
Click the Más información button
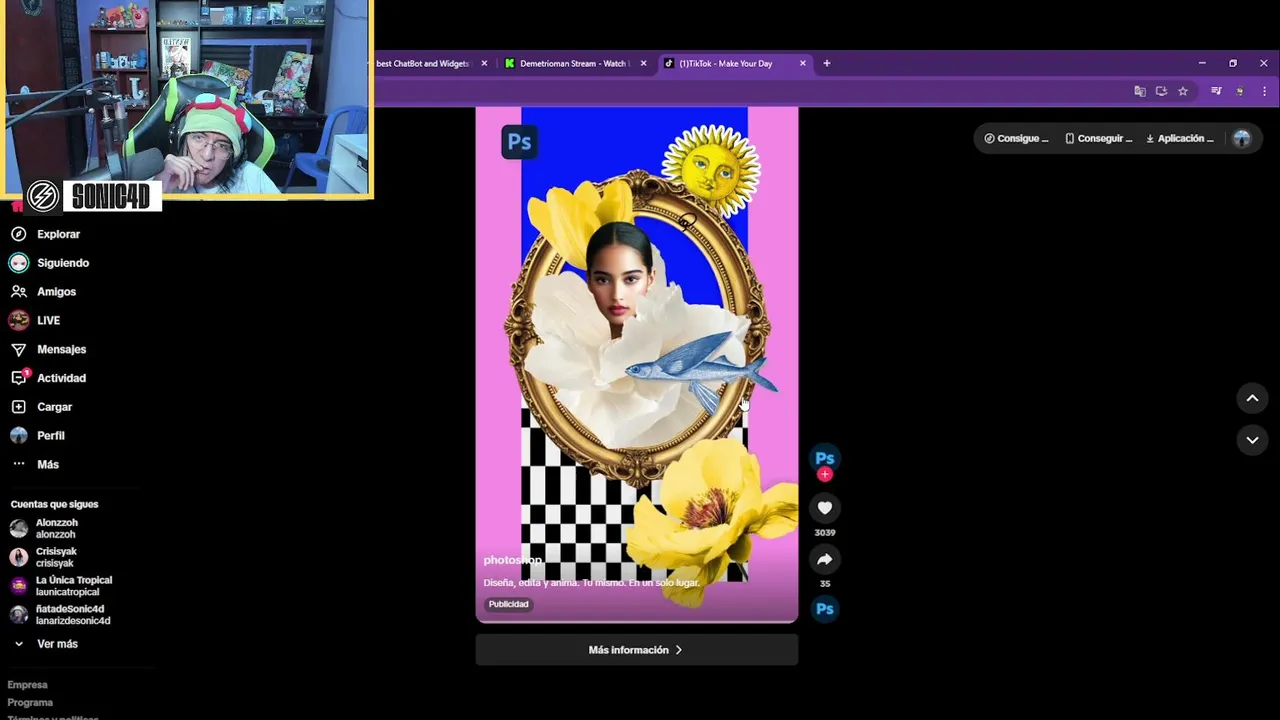637,650
